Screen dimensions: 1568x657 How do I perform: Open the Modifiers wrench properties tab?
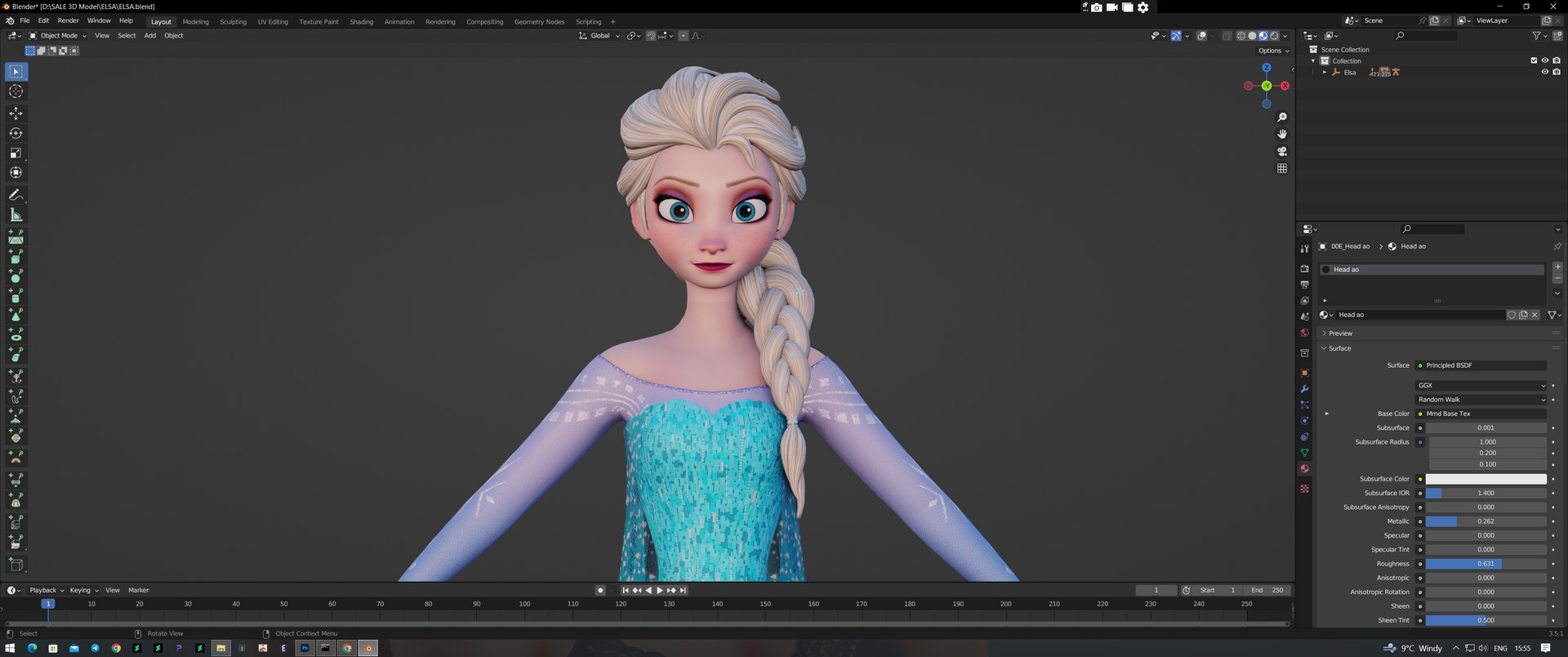tap(1304, 389)
